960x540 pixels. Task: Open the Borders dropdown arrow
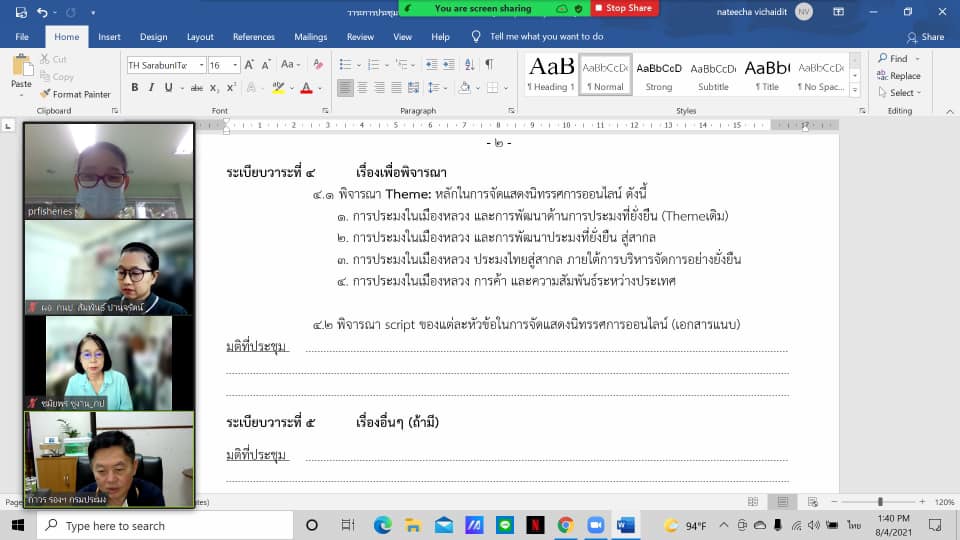pyautogui.click(x=506, y=88)
